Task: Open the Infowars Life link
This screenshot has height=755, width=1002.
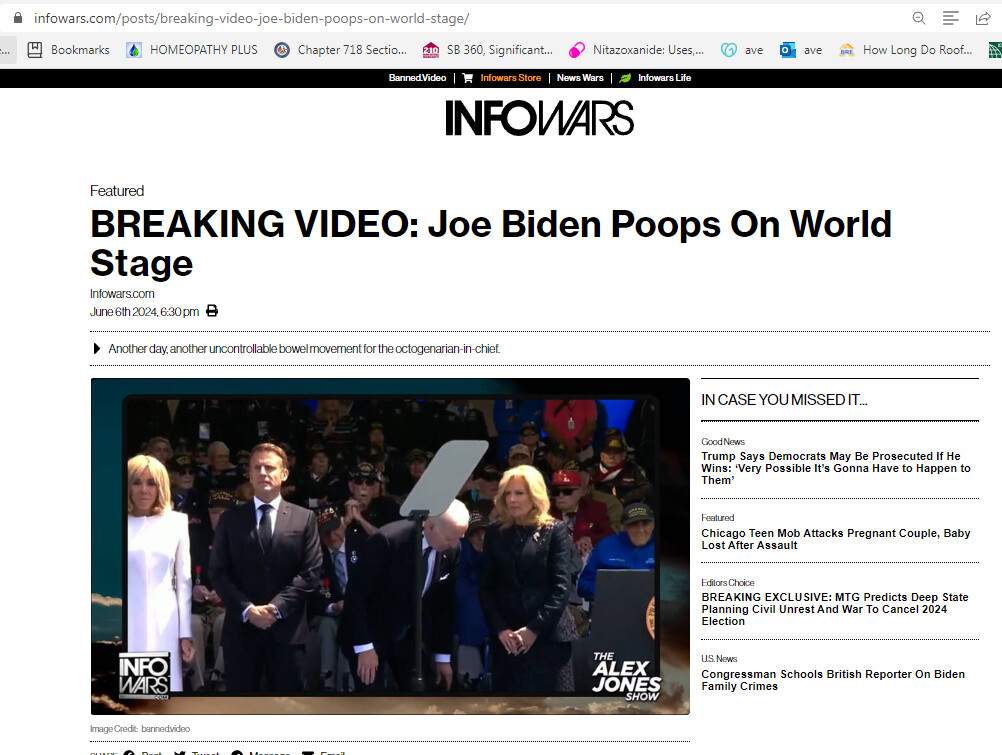Action: (664, 78)
